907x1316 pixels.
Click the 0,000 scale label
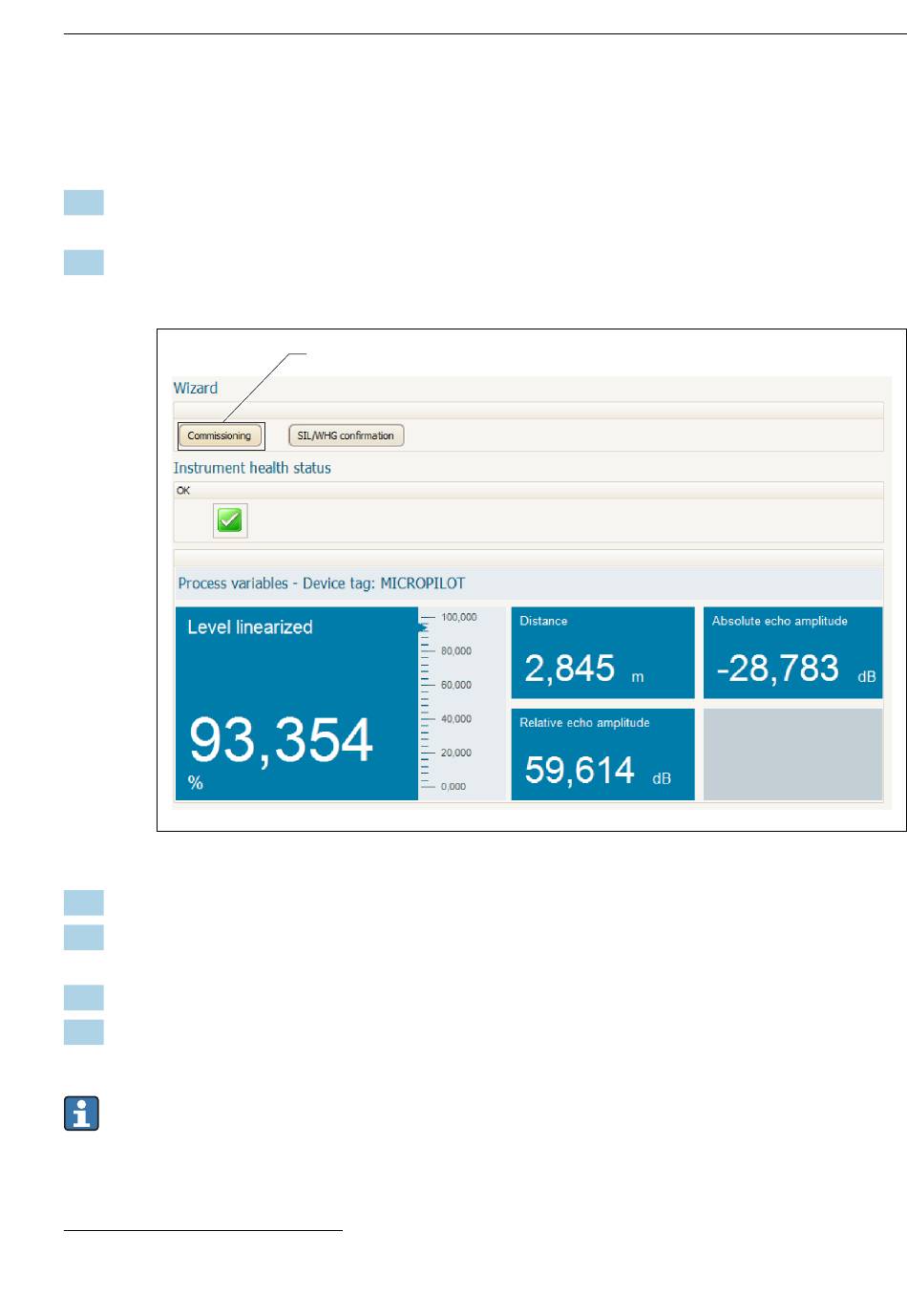[x=453, y=787]
